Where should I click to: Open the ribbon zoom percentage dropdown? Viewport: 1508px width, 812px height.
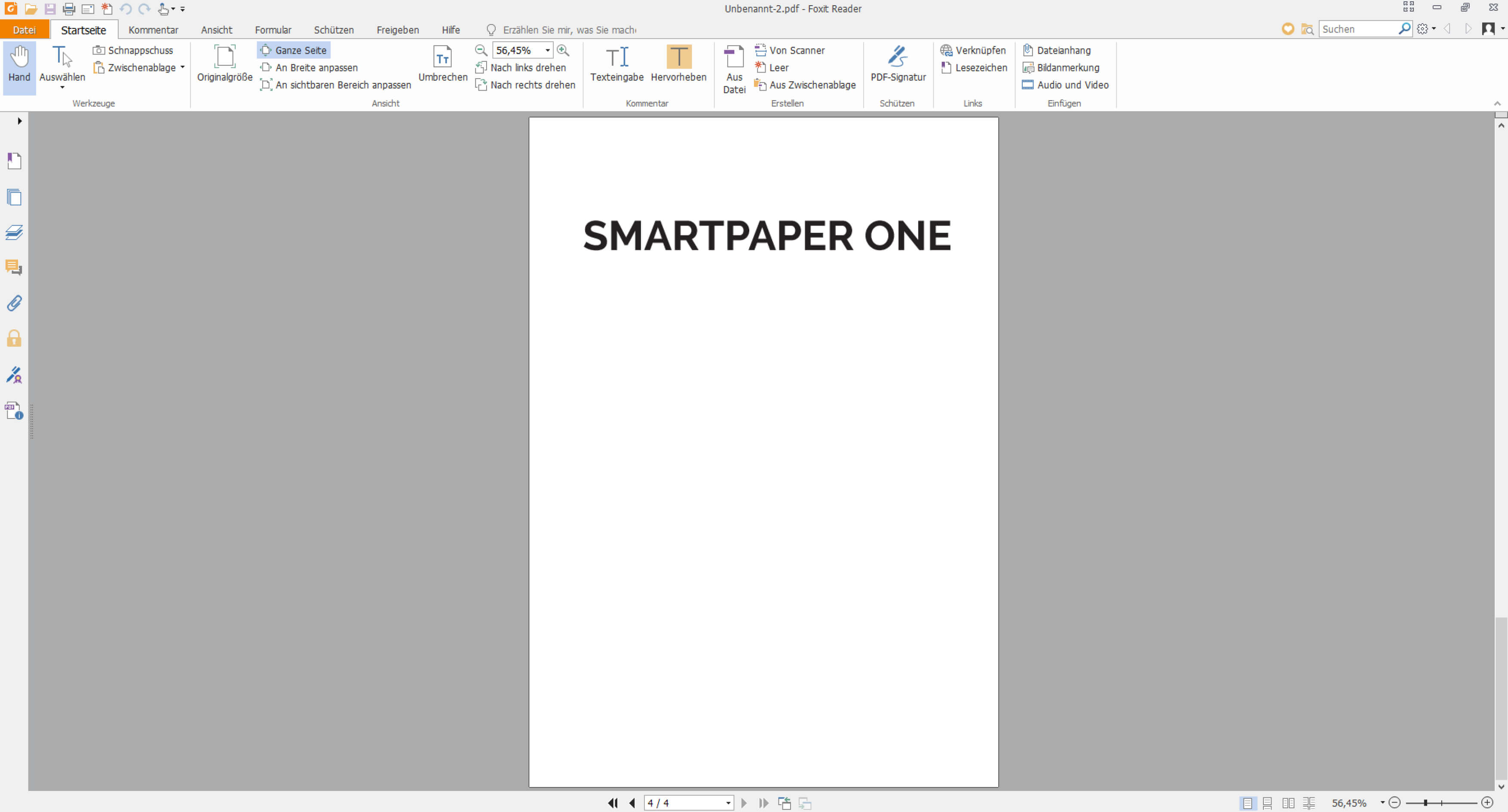click(x=548, y=50)
